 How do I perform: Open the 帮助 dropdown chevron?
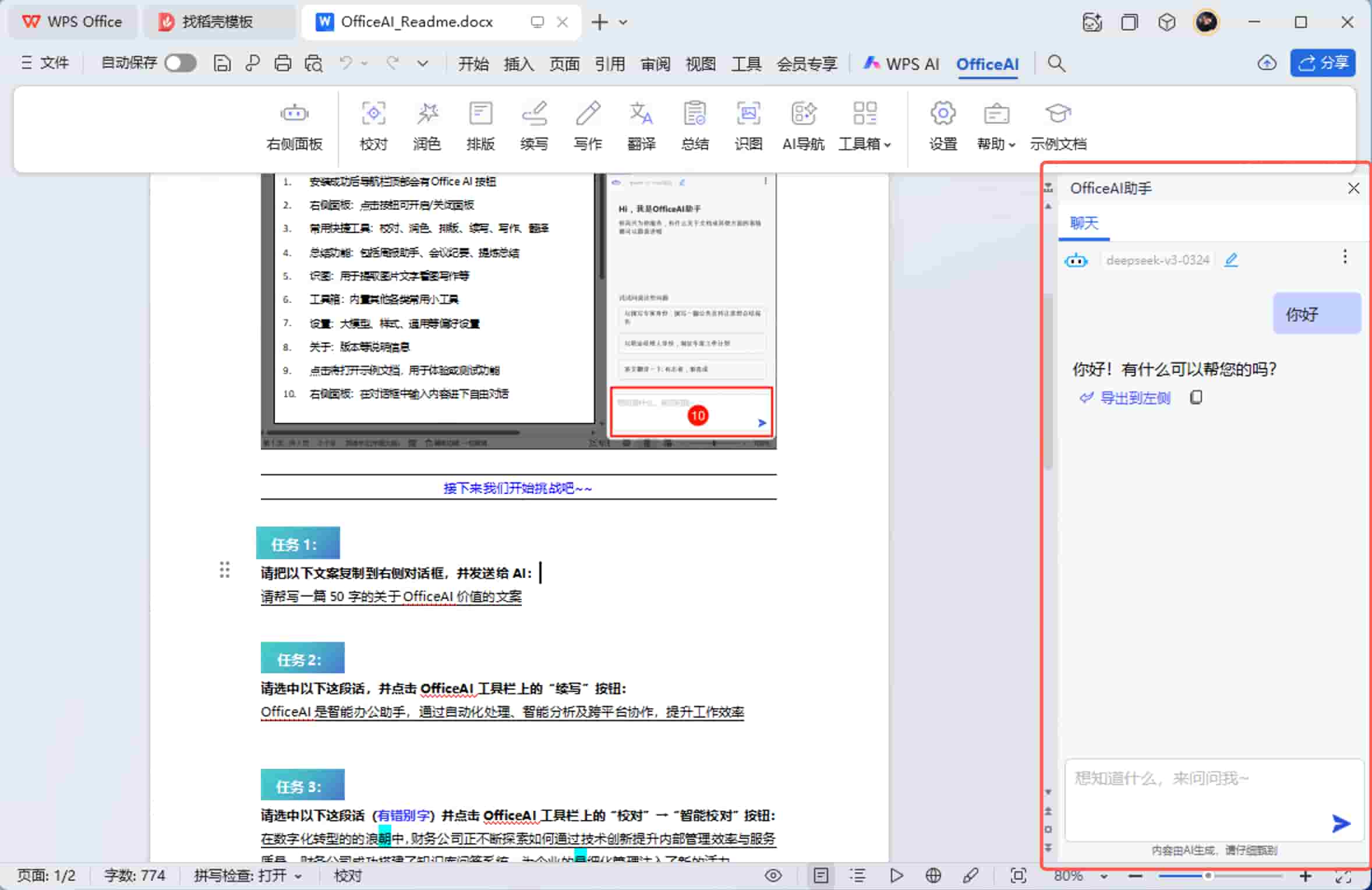[x=1012, y=144]
